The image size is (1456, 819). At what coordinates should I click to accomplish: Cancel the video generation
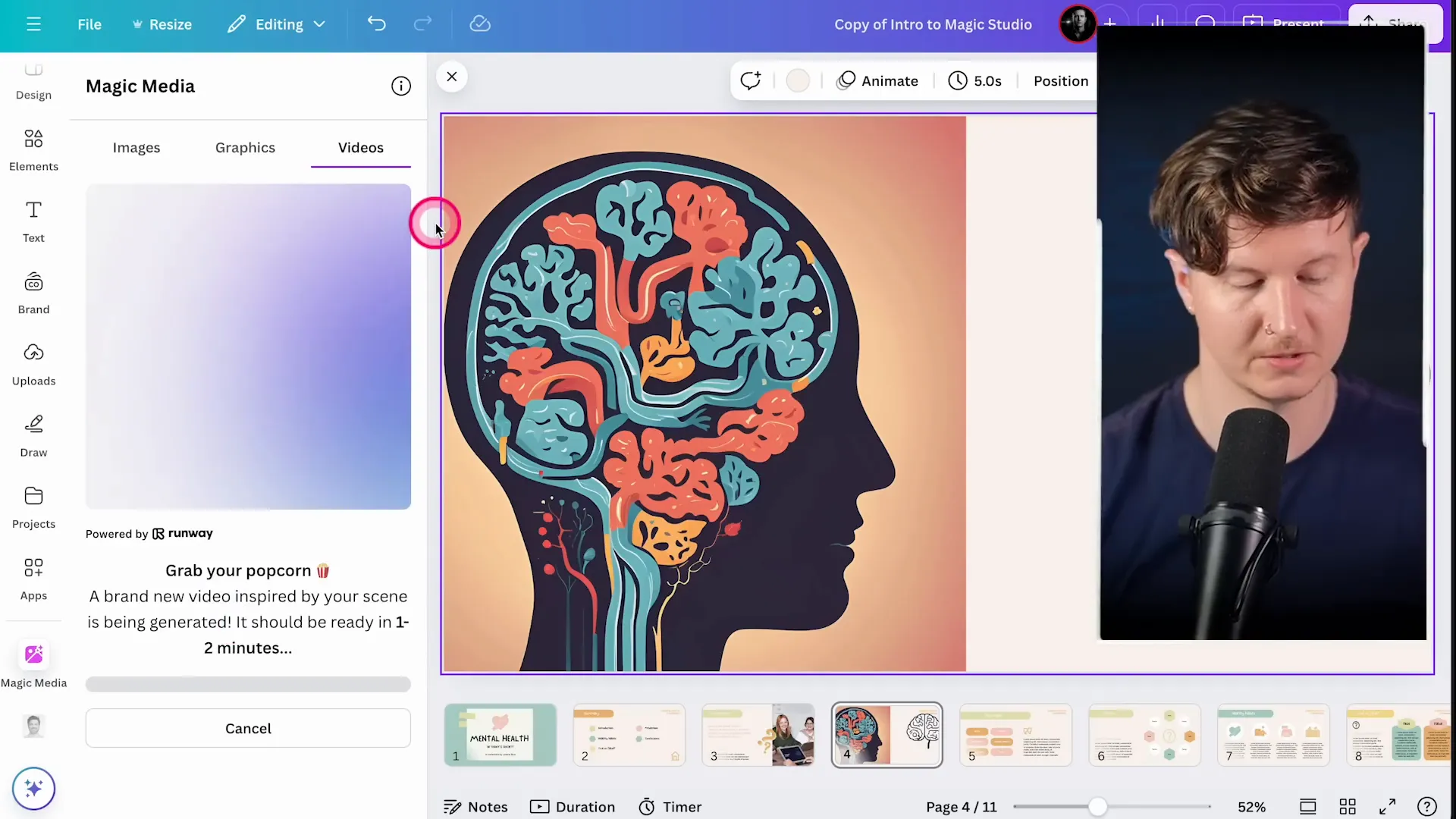(248, 728)
